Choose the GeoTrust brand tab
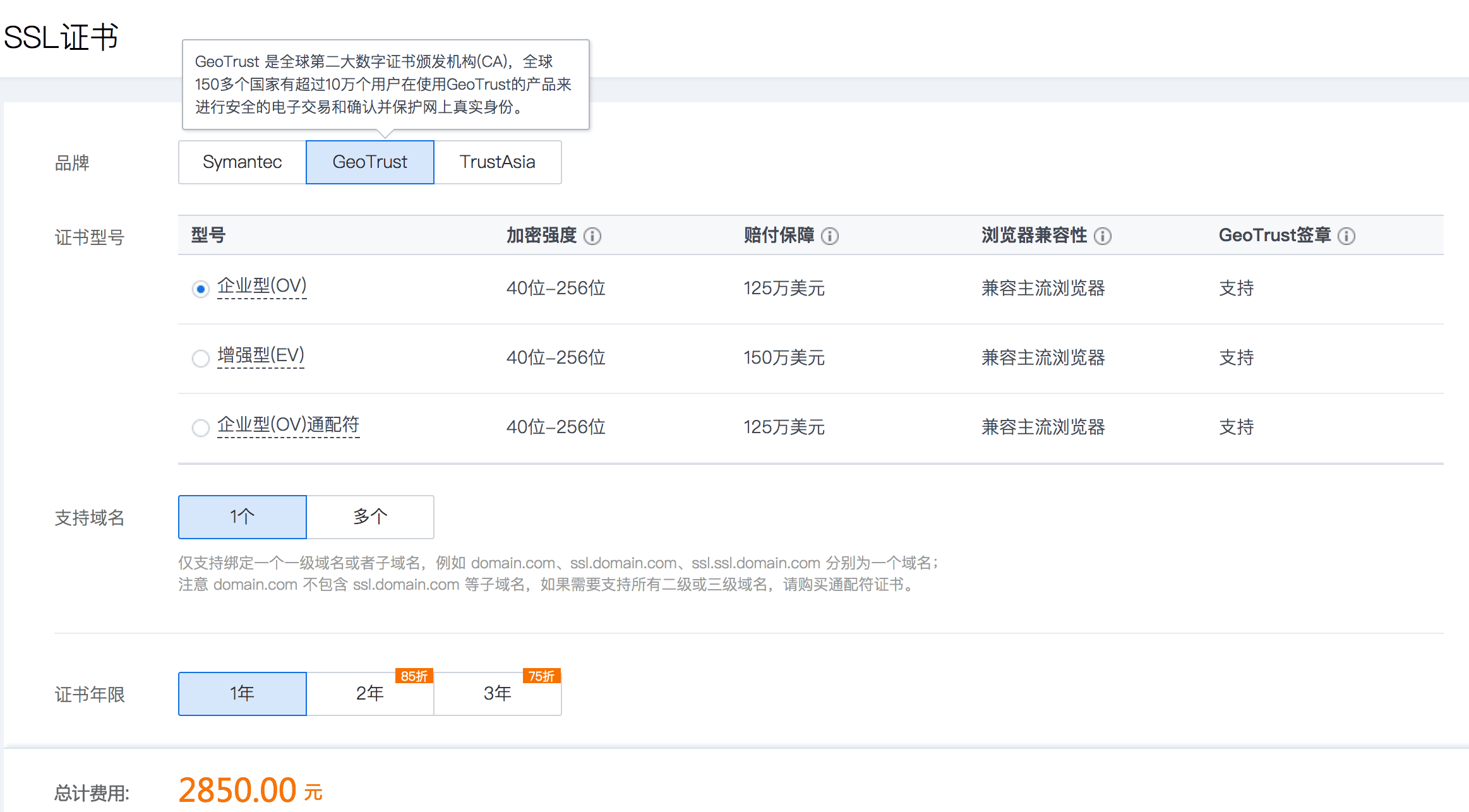The height and width of the screenshot is (812, 1469). pyautogui.click(x=370, y=162)
